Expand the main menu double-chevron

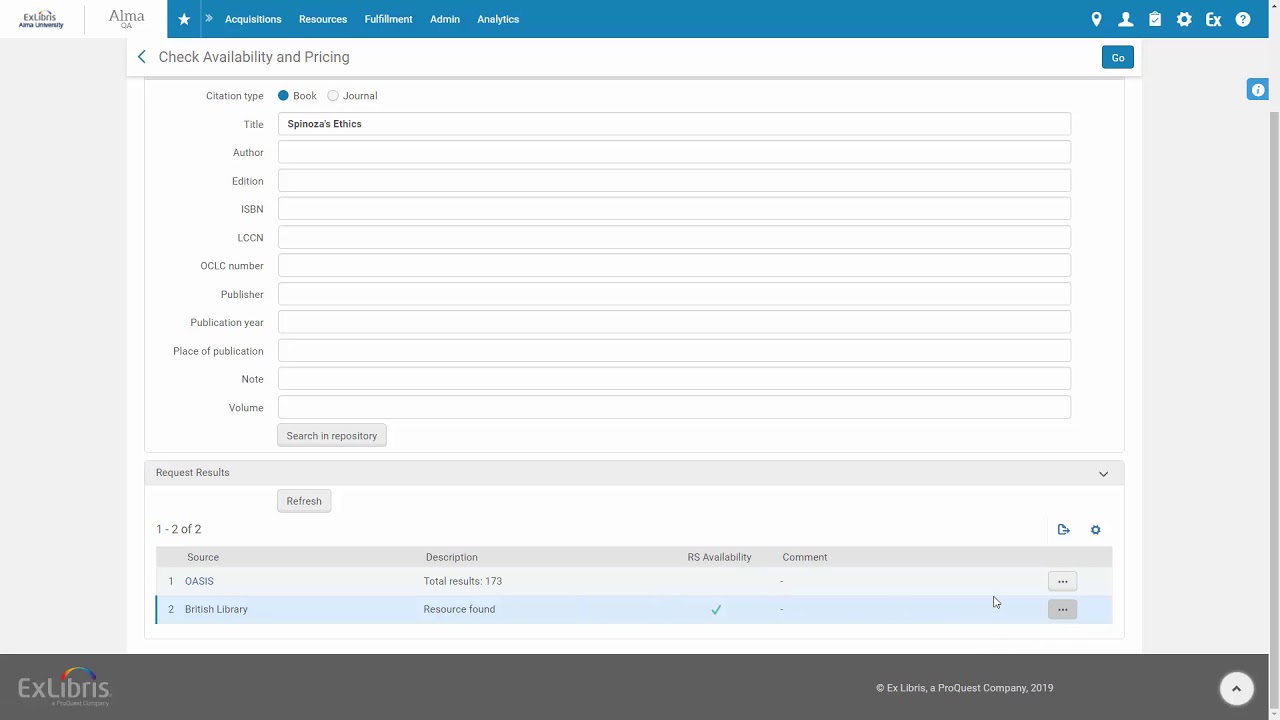(x=209, y=19)
